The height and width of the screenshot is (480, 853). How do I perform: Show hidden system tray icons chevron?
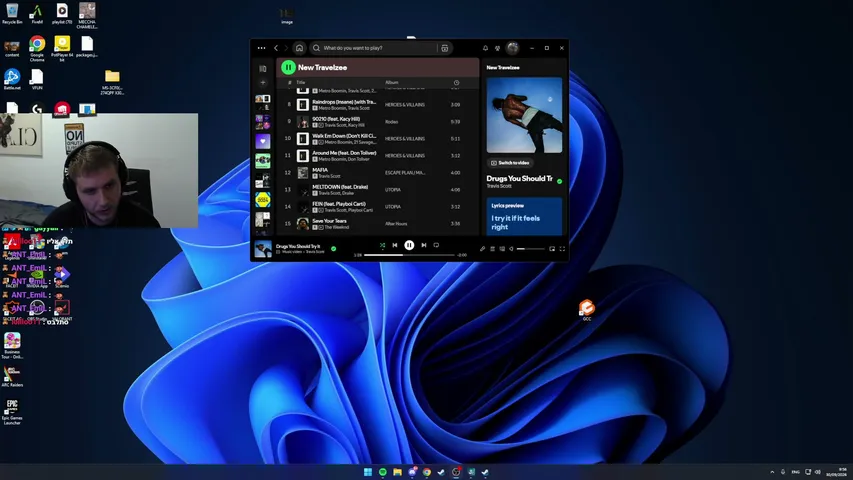point(772,472)
